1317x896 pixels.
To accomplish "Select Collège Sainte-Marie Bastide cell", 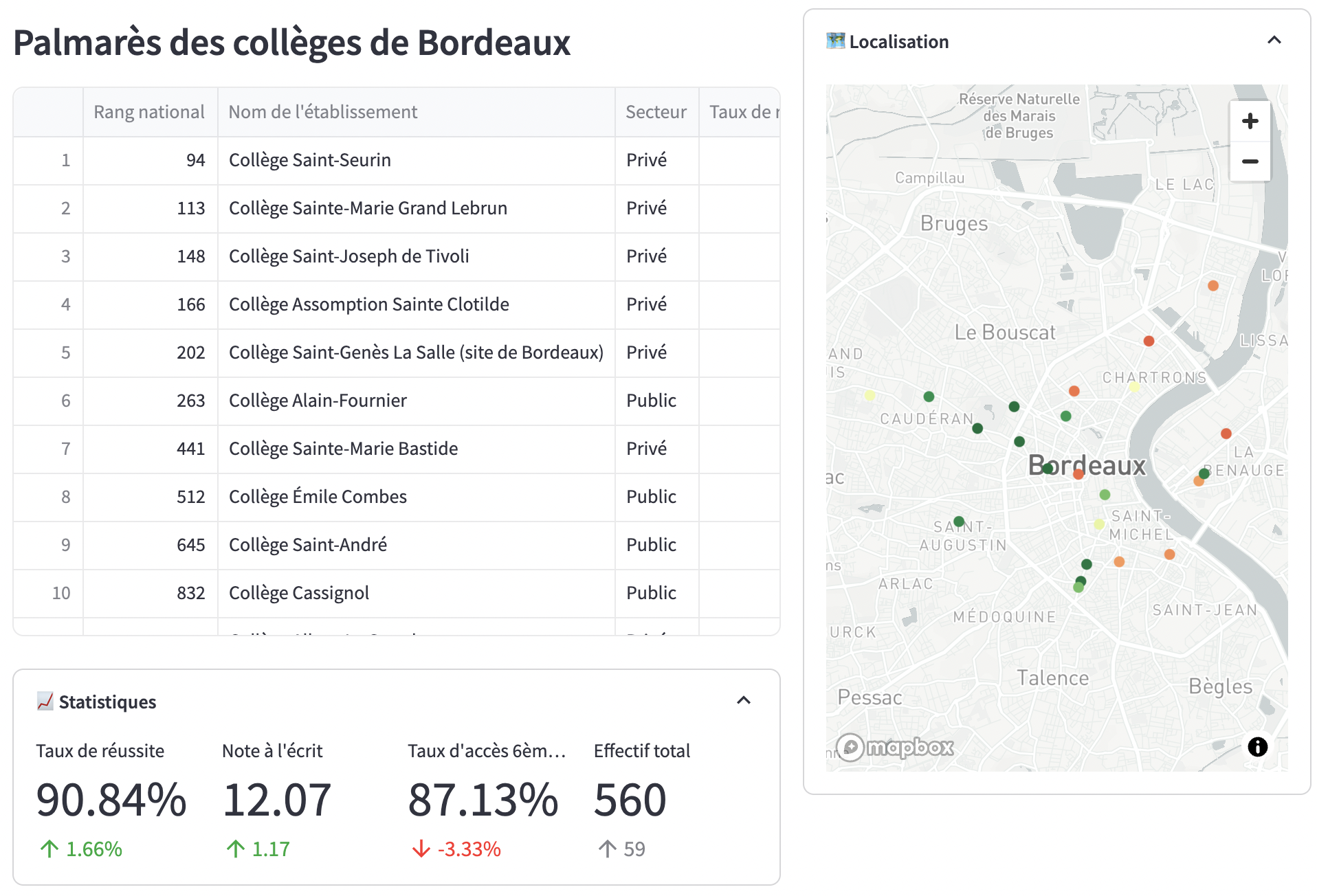I will click(416, 449).
